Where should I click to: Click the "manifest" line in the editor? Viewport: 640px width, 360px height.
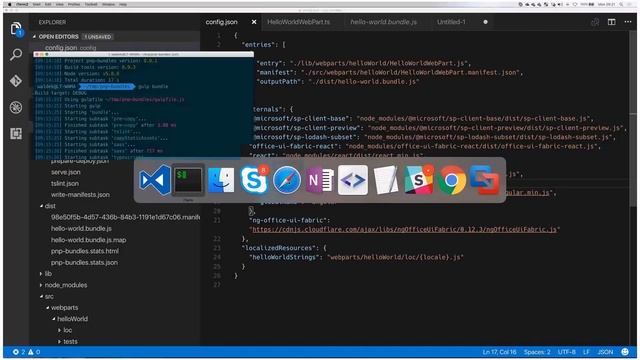point(389,72)
